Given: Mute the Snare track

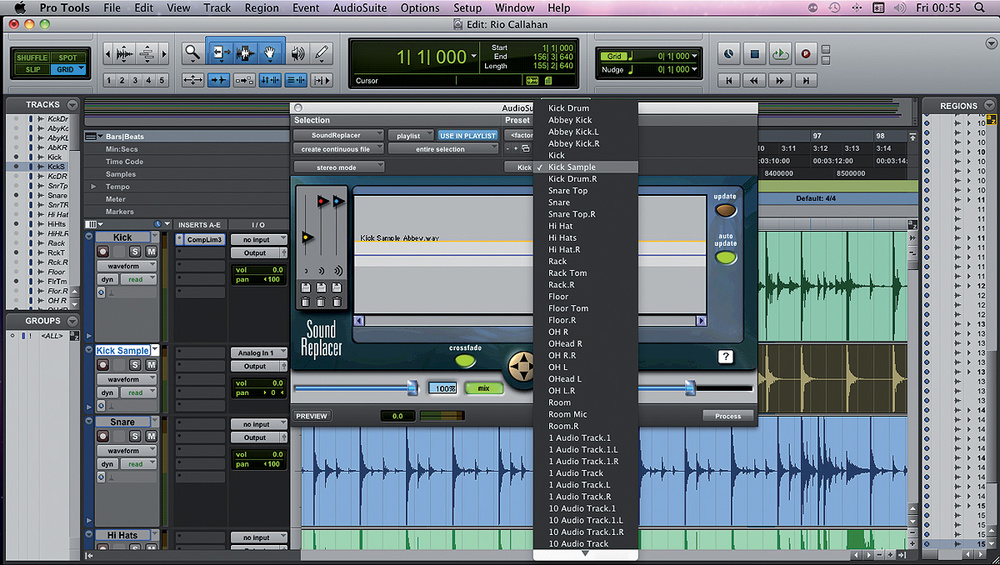Looking at the screenshot, I should point(151,436).
